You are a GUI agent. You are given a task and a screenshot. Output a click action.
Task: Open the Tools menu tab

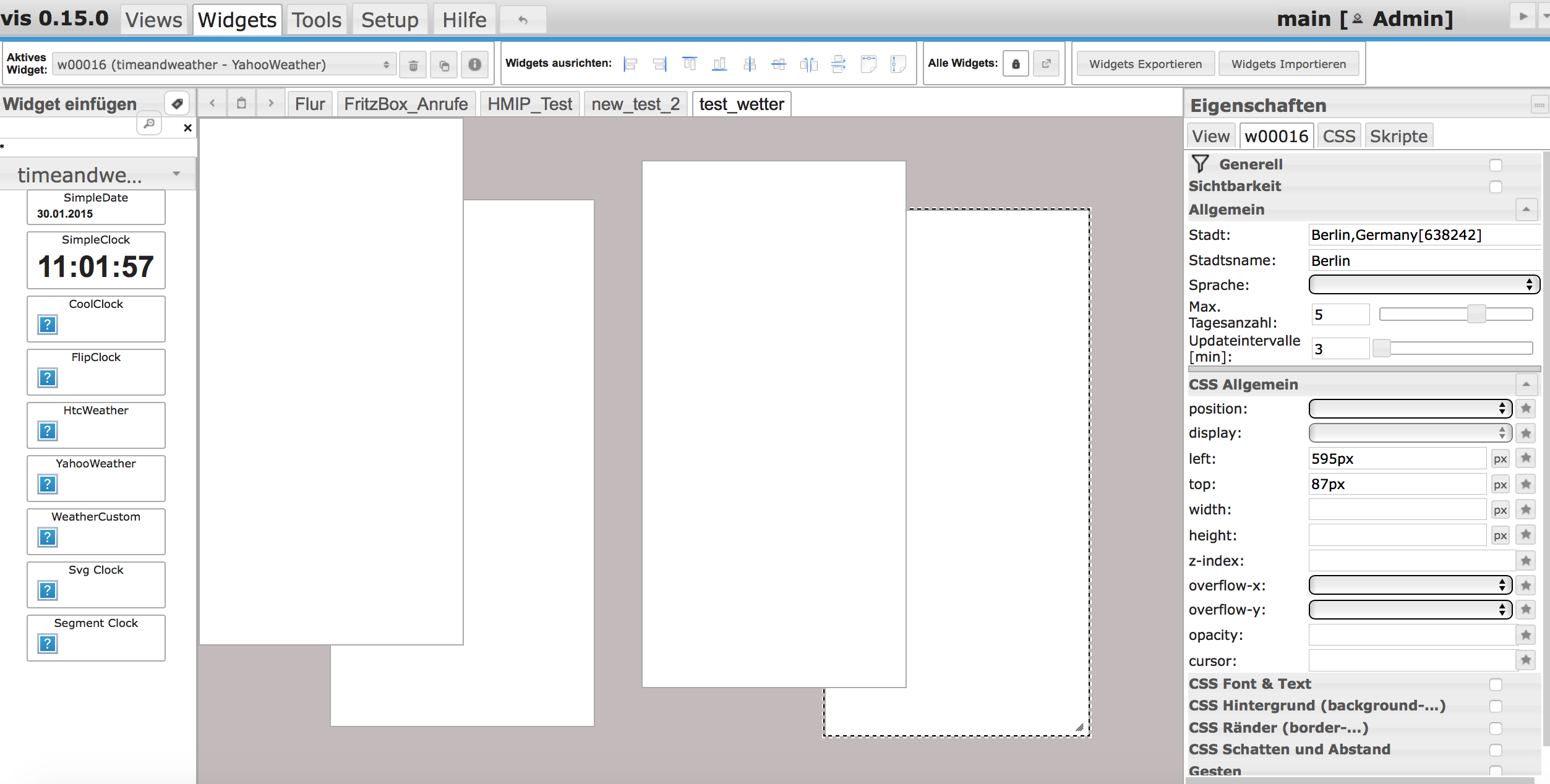316,20
